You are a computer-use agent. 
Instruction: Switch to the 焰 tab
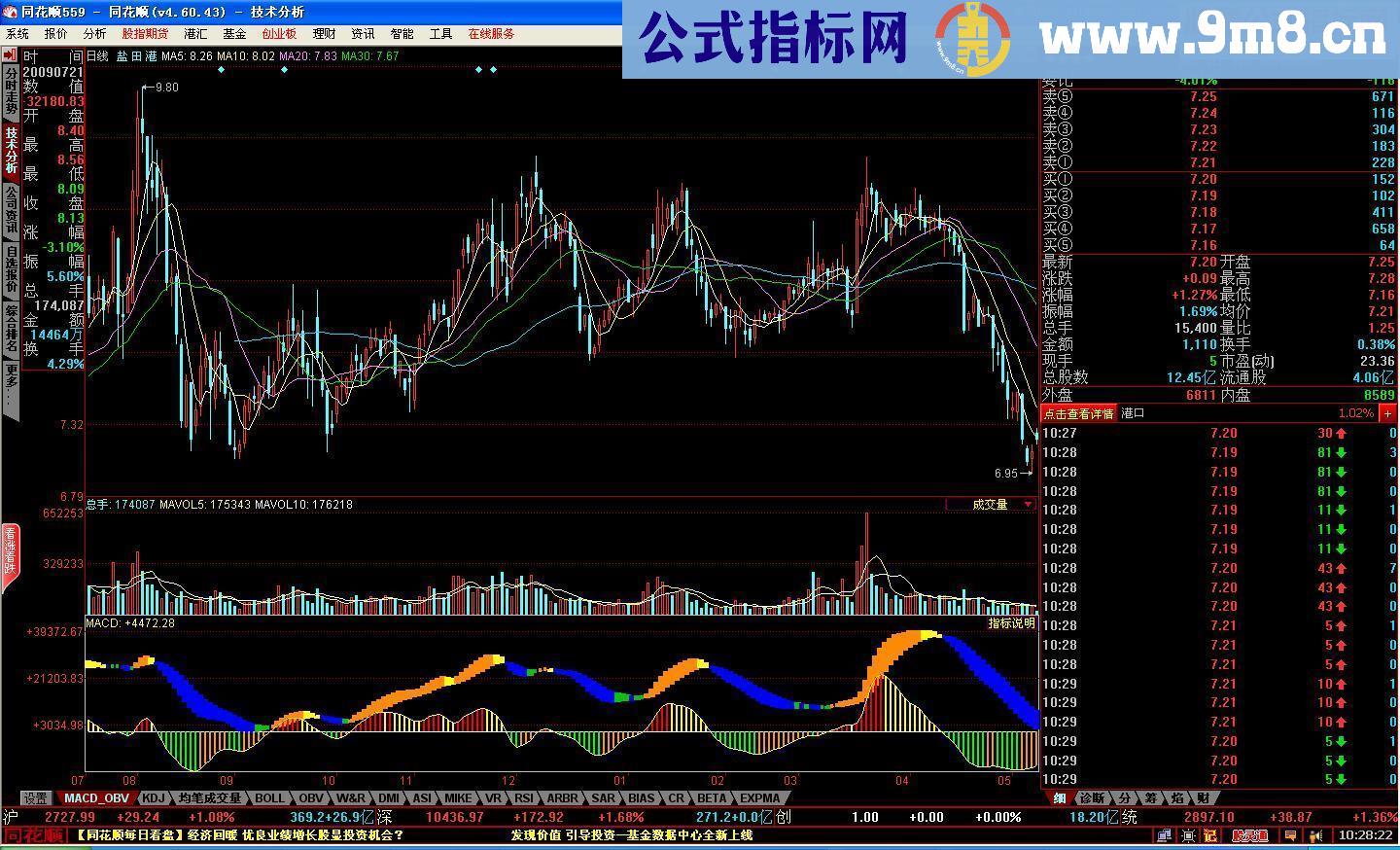pyautogui.click(x=1176, y=798)
